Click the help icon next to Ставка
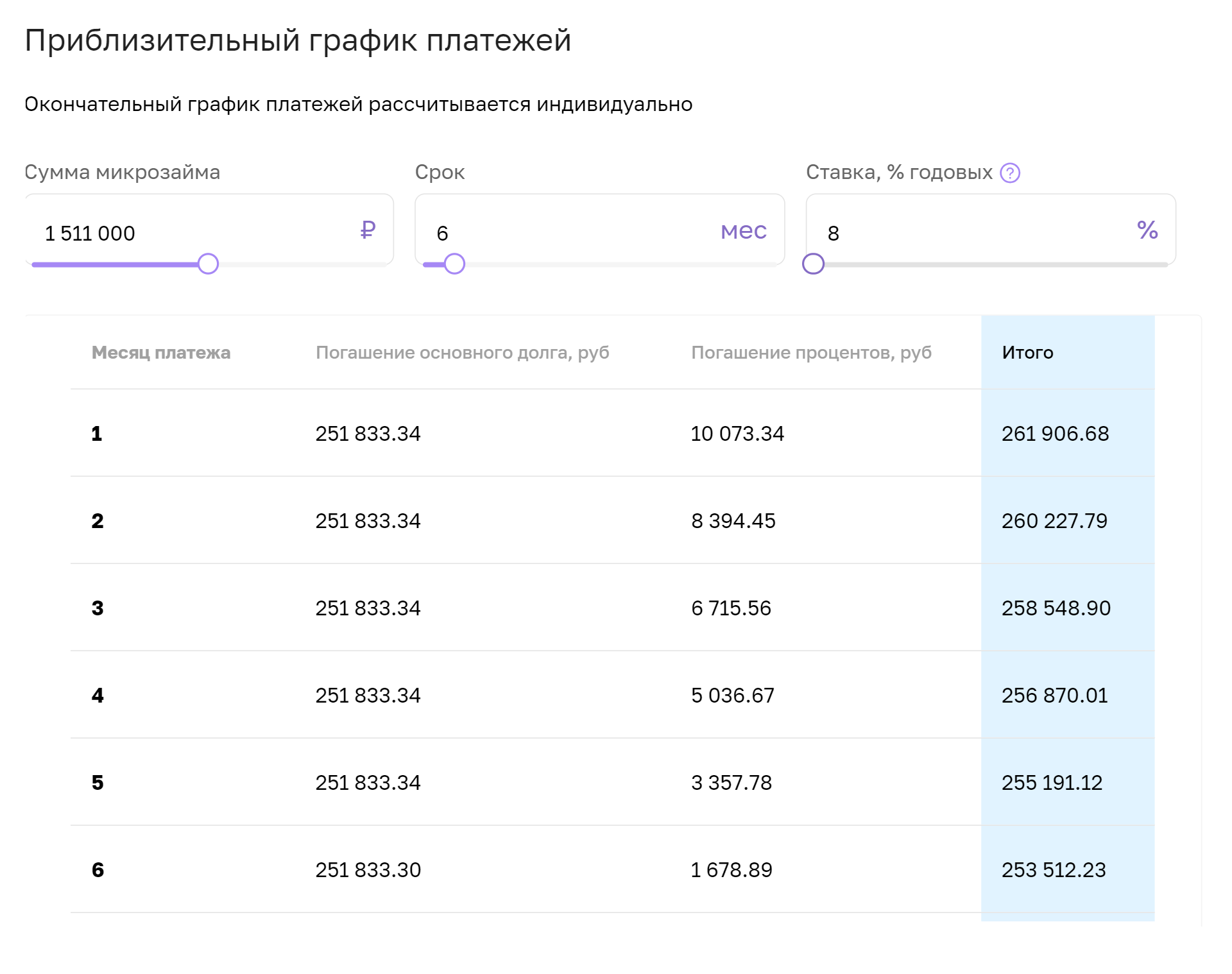 pyautogui.click(x=1010, y=173)
